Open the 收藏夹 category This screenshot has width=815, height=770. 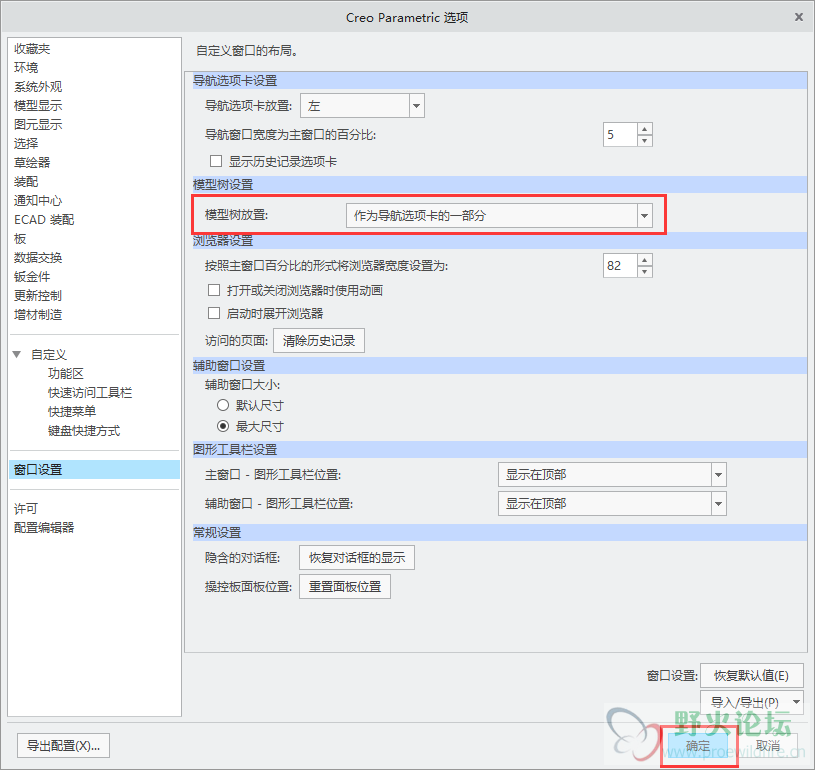click(32, 49)
